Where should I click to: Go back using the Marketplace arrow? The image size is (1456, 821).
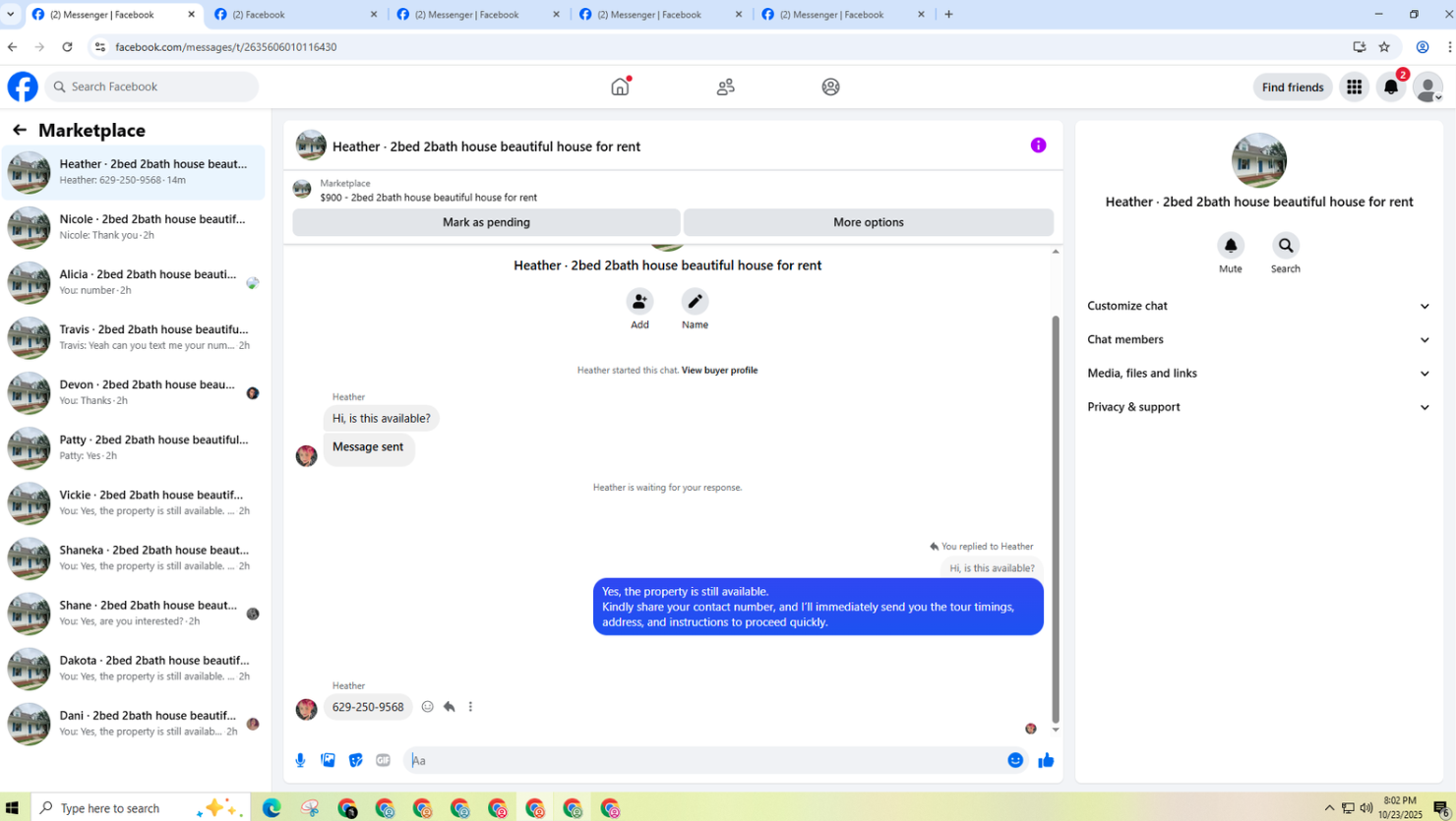(20, 130)
